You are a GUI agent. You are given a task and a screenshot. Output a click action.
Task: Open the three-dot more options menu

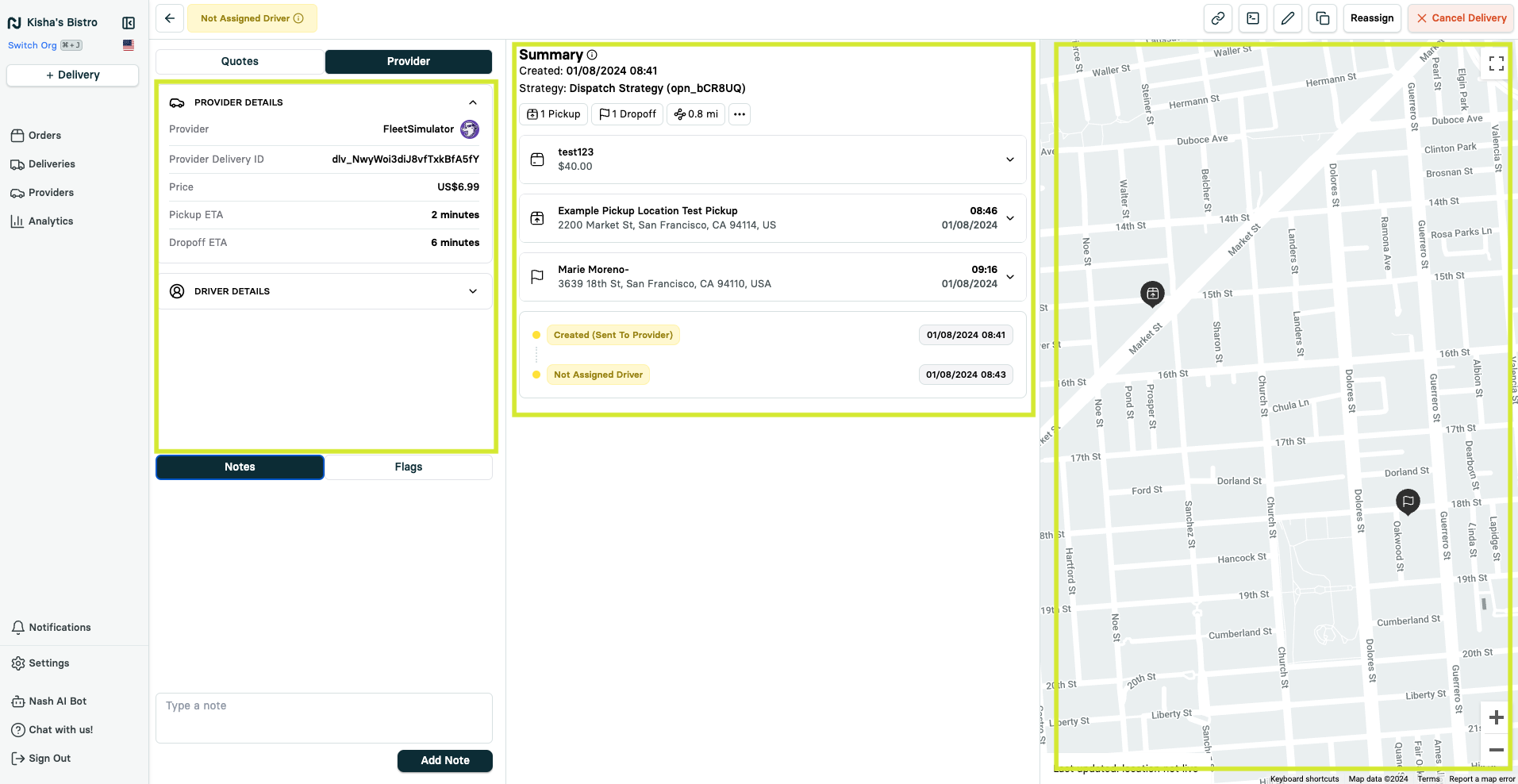[739, 114]
